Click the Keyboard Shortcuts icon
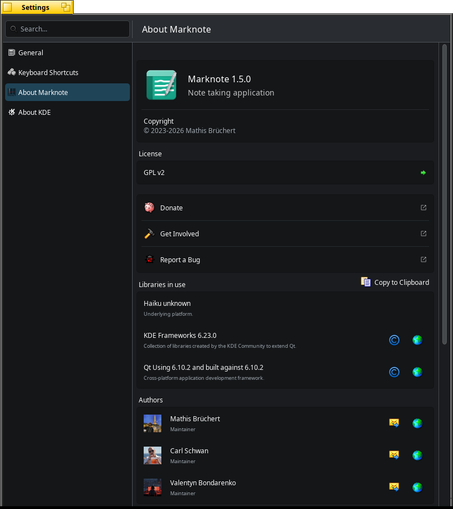This screenshot has height=509, width=453. pyautogui.click(x=12, y=72)
